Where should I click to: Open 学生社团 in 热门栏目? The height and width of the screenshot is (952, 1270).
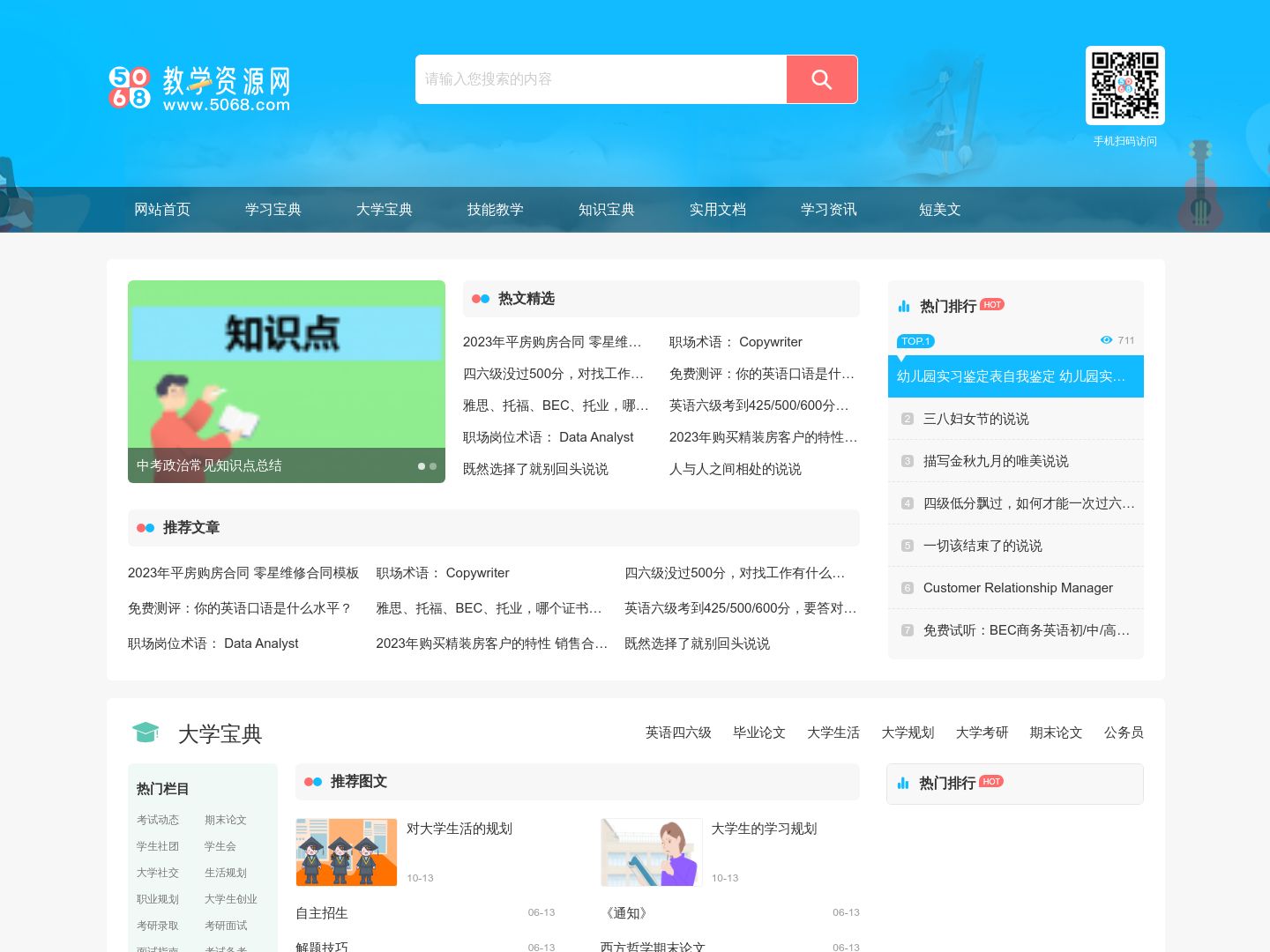click(x=158, y=846)
